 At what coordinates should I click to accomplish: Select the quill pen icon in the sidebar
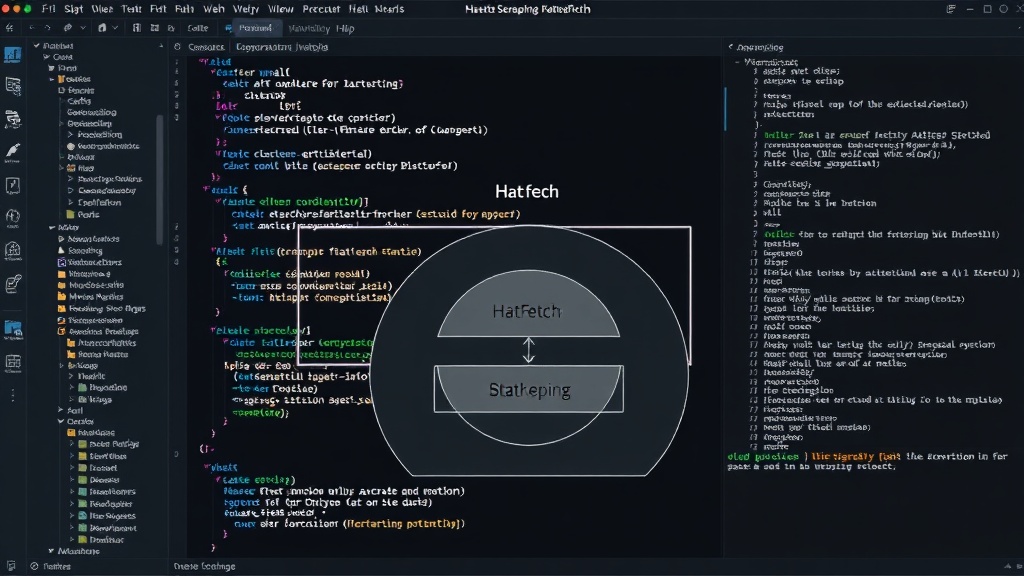[12, 152]
